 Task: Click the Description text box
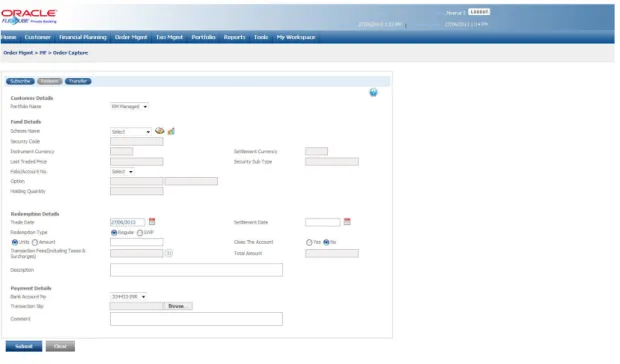(196, 270)
